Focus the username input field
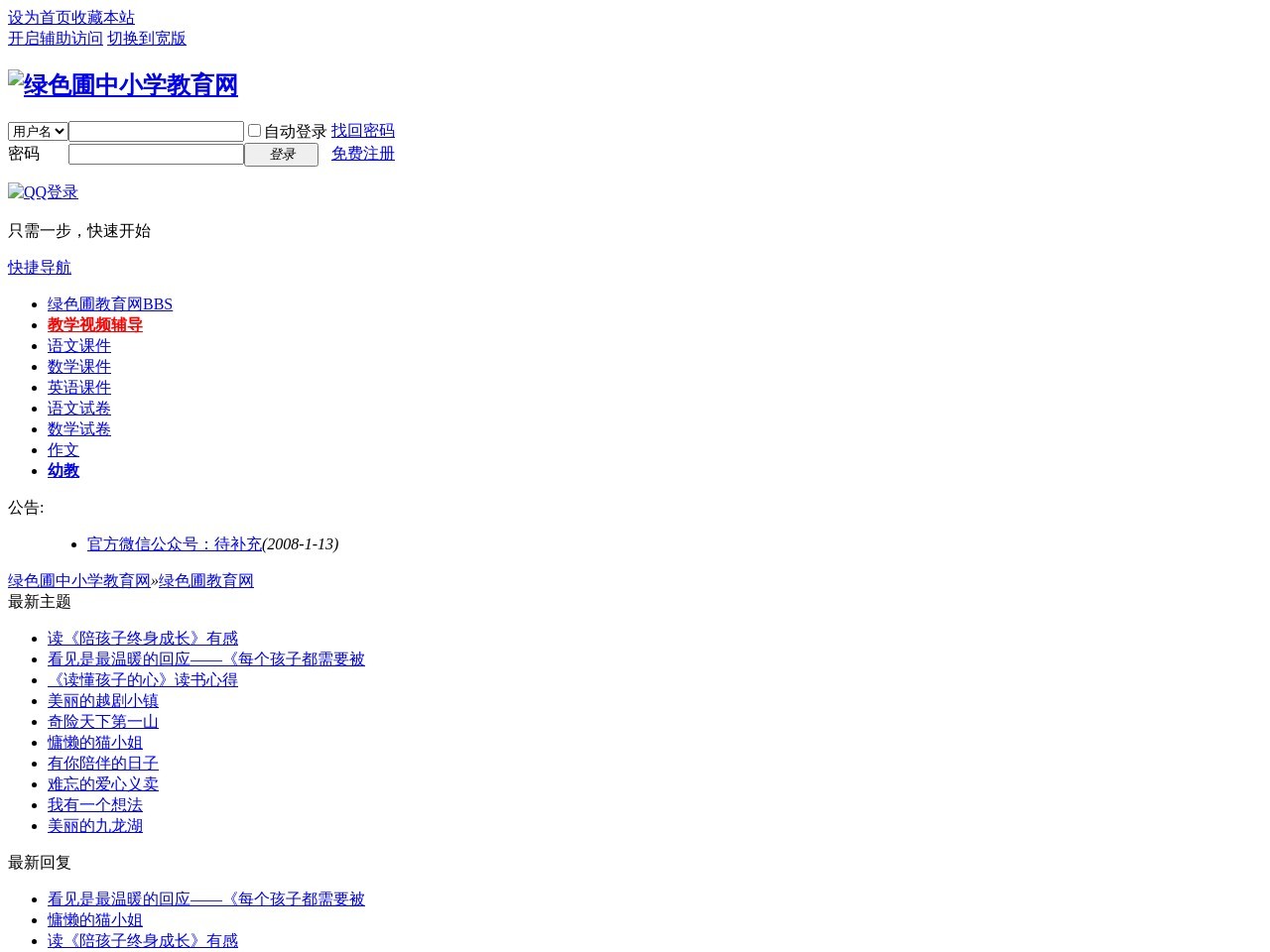This screenshot has width=1270, height=952. click(156, 131)
